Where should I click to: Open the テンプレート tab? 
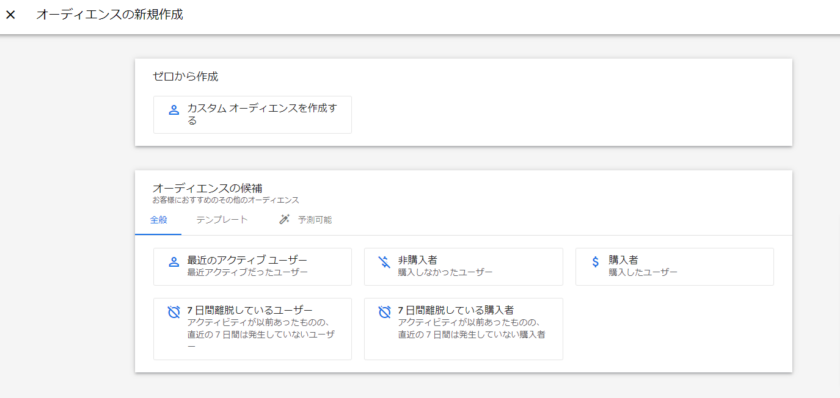point(222,220)
